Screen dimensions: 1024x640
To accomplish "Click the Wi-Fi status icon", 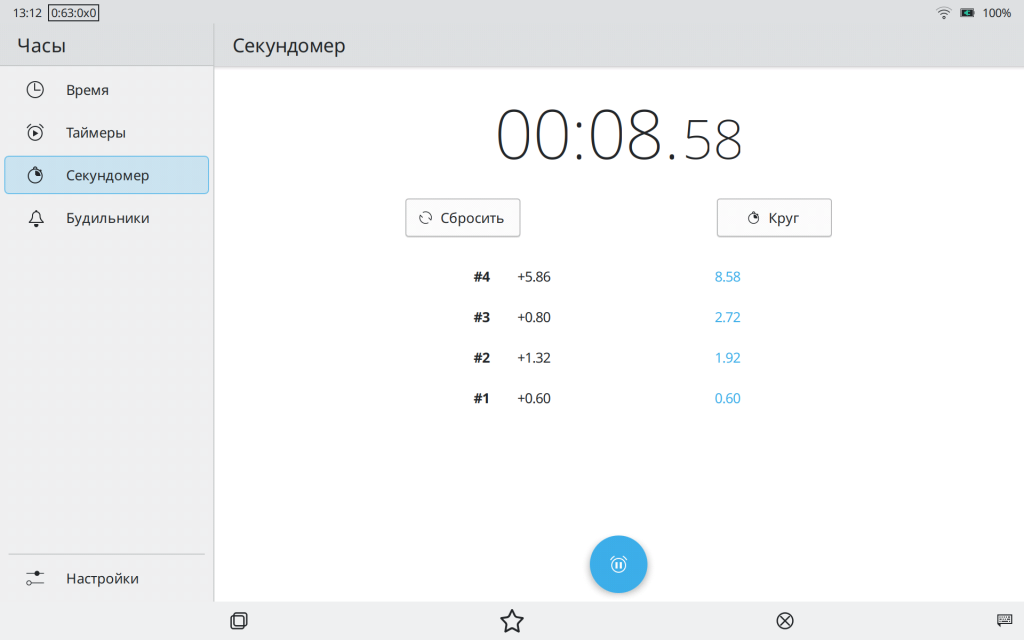I will [943, 13].
